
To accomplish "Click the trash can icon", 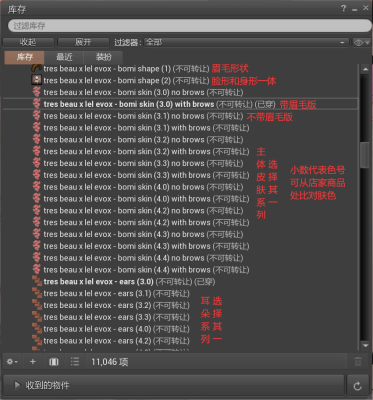I will (x=358, y=362).
